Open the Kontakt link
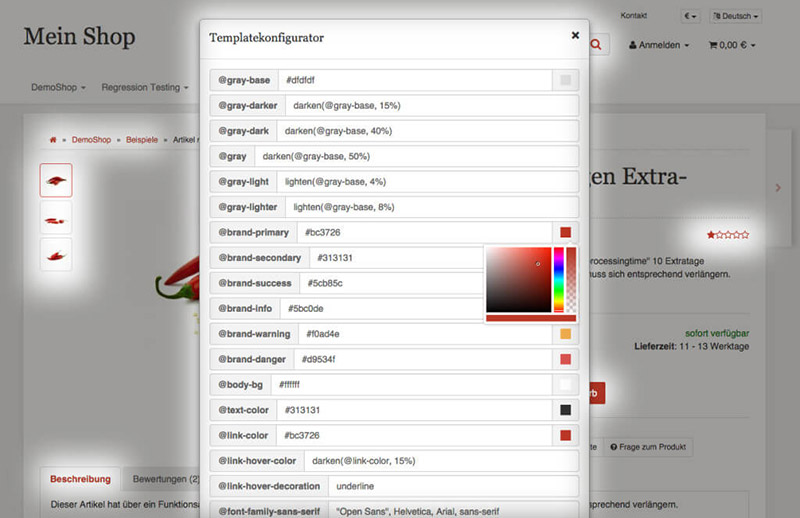This screenshot has height=518, width=800. (x=633, y=16)
